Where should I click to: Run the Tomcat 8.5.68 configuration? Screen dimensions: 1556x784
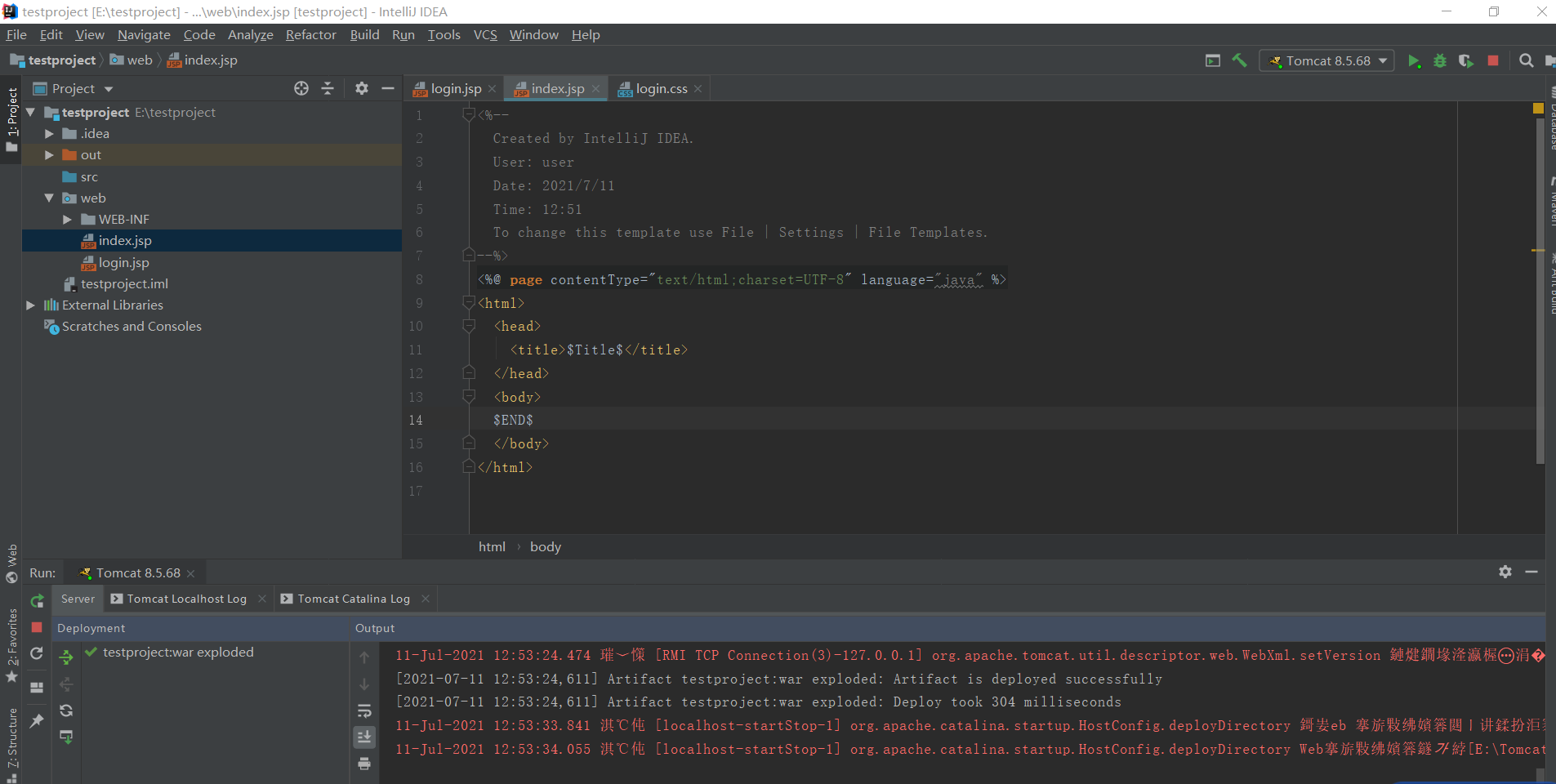(1416, 60)
